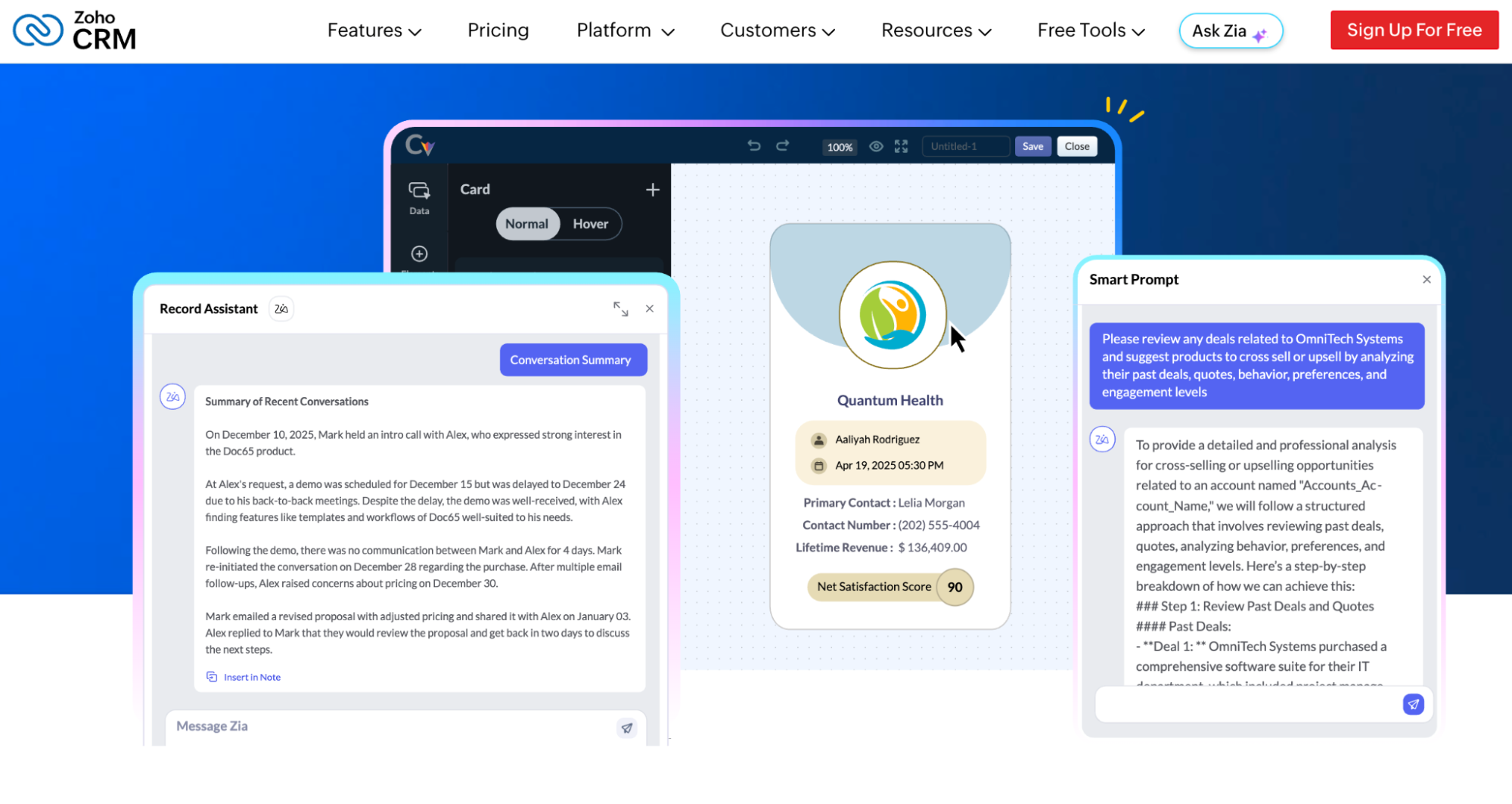Image resolution: width=1512 pixels, height=804 pixels.
Task: Click the Message Zia input field
Action: click(x=405, y=727)
